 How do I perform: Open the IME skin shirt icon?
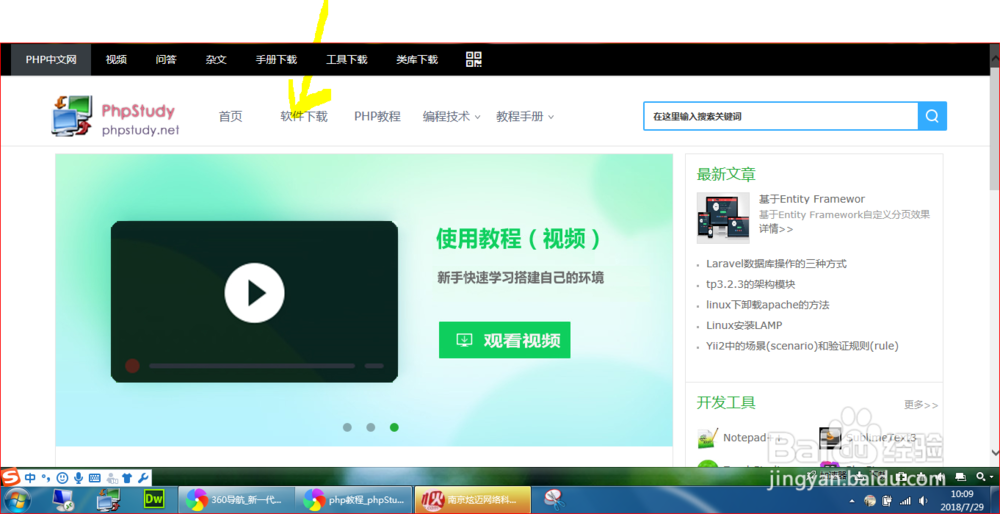click(x=127, y=478)
